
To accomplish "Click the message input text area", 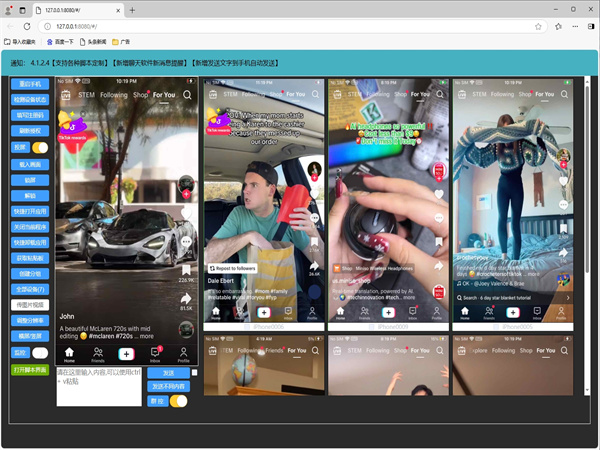I will click(98, 386).
